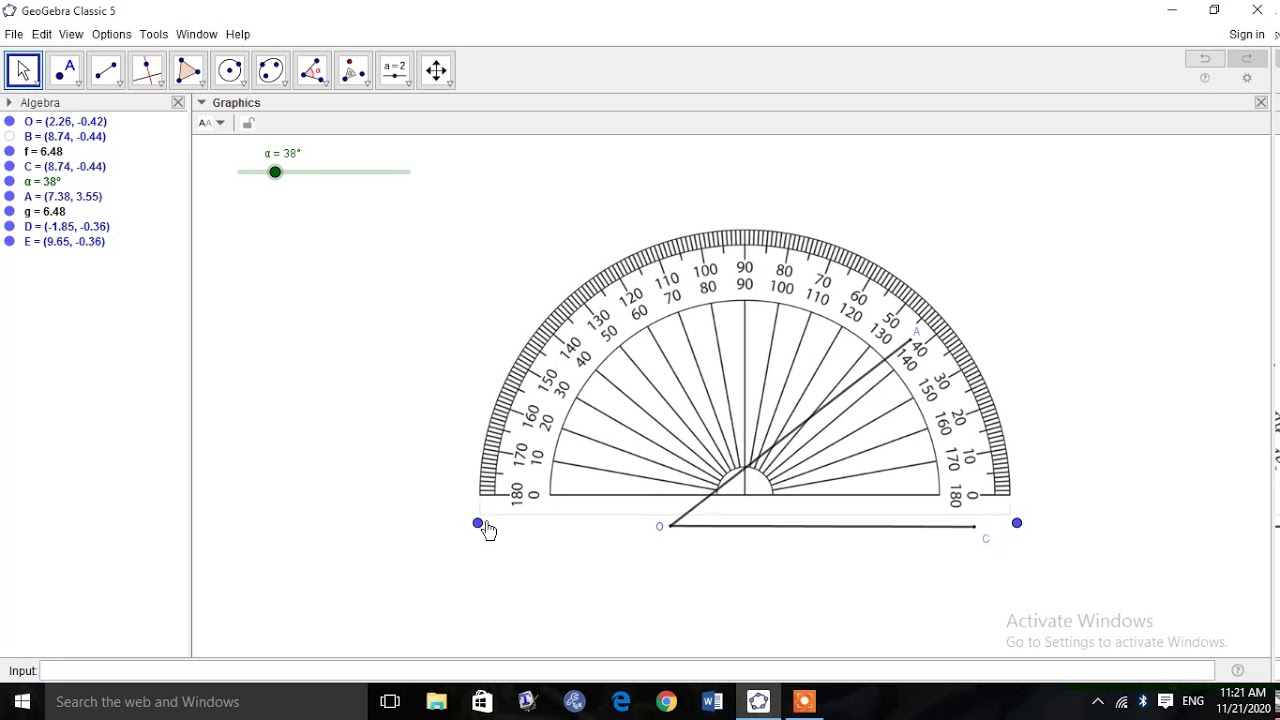Click the Undo arrow icon
Screen dimensions: 1280x720
click(1205, 59)
